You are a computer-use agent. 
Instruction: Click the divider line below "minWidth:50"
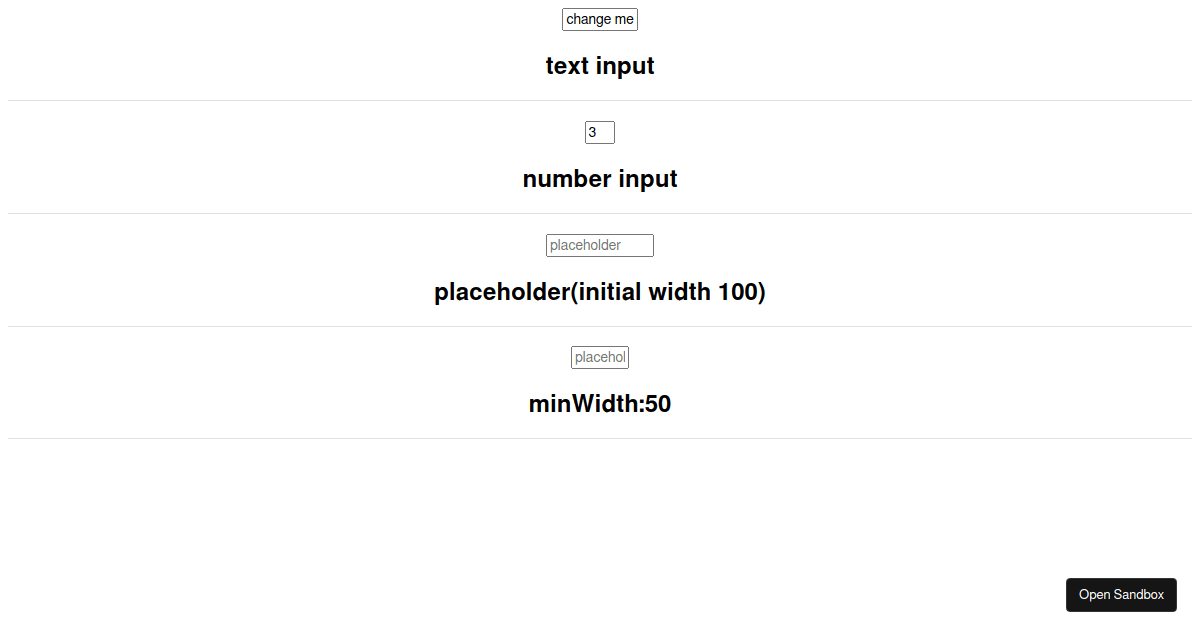coord(600,438)
